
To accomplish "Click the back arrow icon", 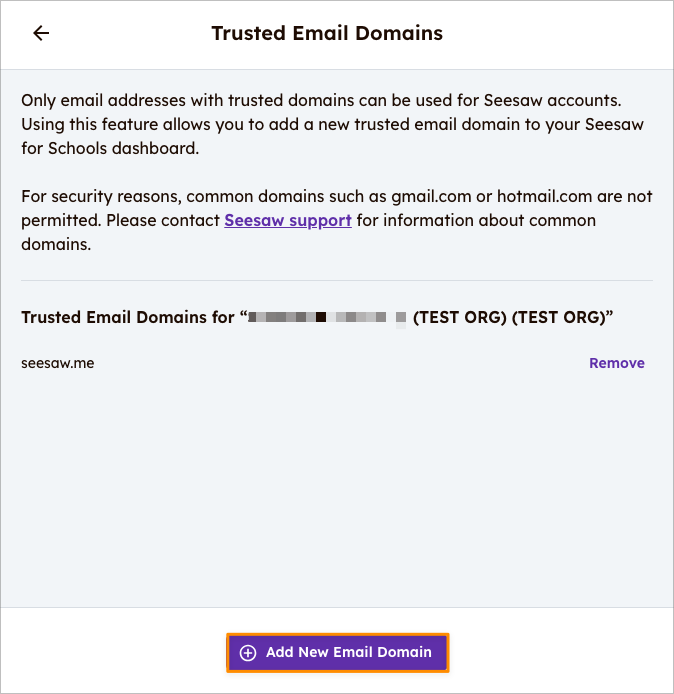I will [x=41, y=33].
